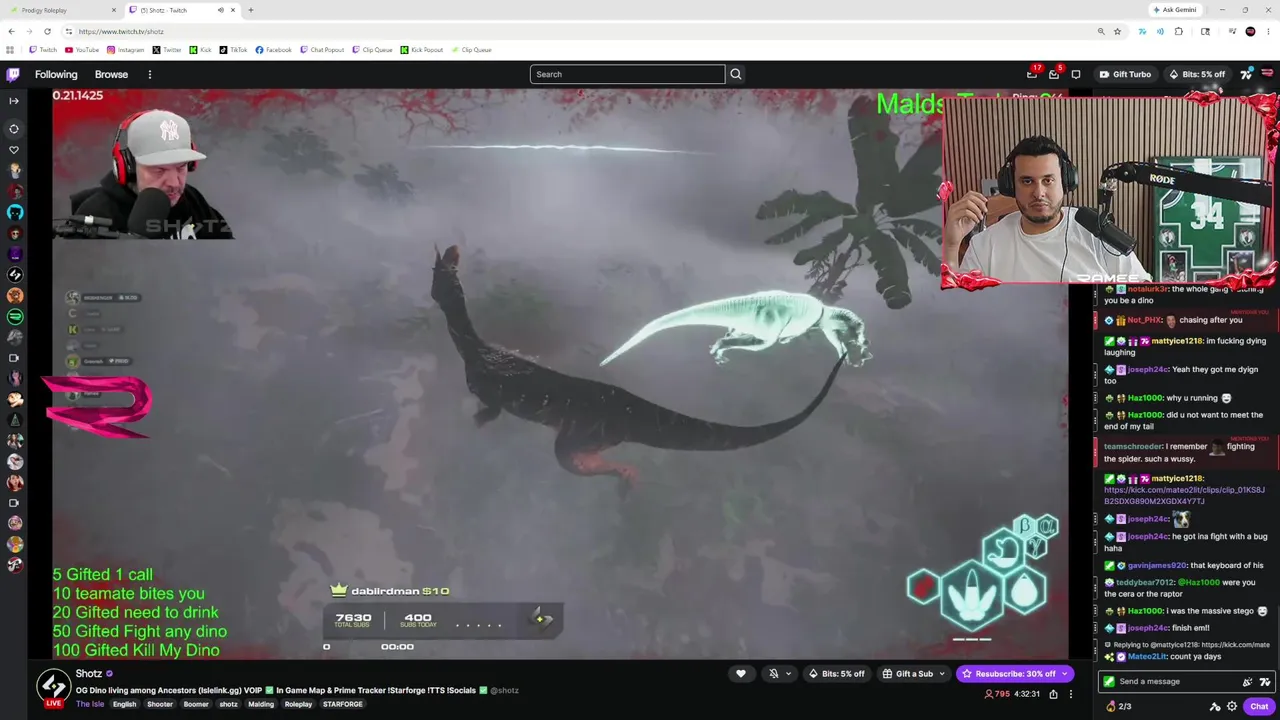Open the stream's three-dot options menu
The image size is (1280, 720).
(x=1070, y=694)
